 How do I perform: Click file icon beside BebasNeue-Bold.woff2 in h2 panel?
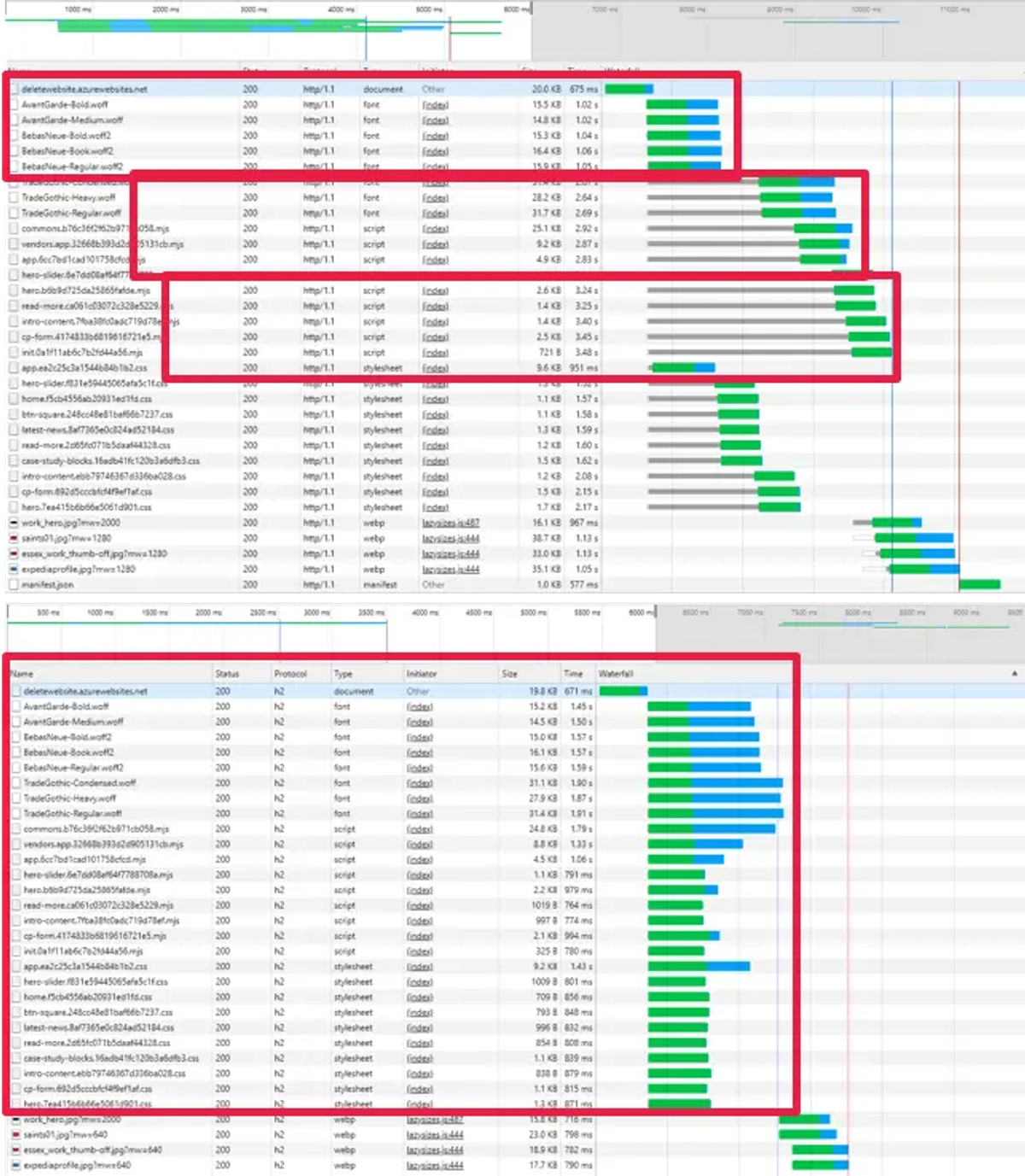point(16,737)
